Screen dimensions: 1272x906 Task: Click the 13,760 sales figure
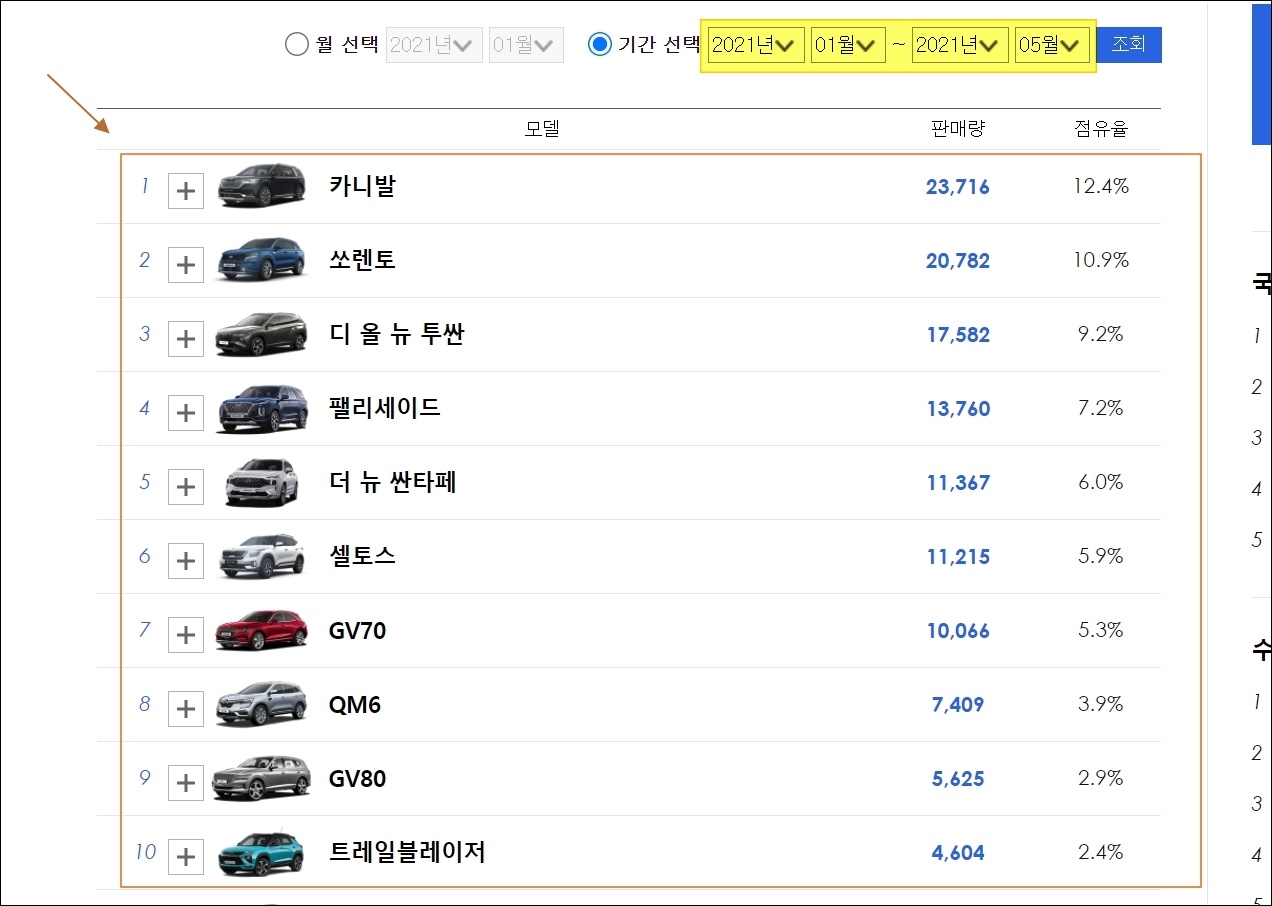pyautogui.click(x=958, y=409)
